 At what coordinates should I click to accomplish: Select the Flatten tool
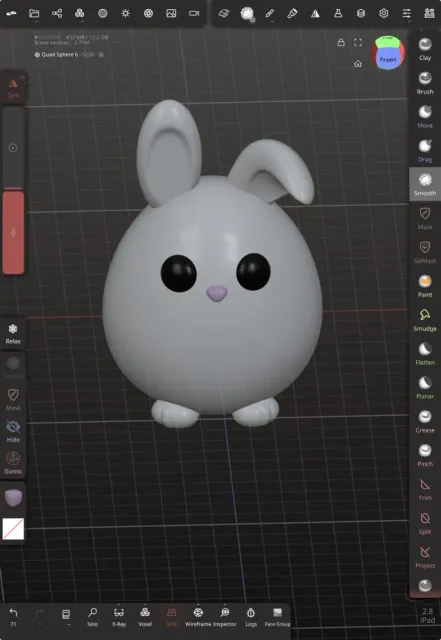425,353
